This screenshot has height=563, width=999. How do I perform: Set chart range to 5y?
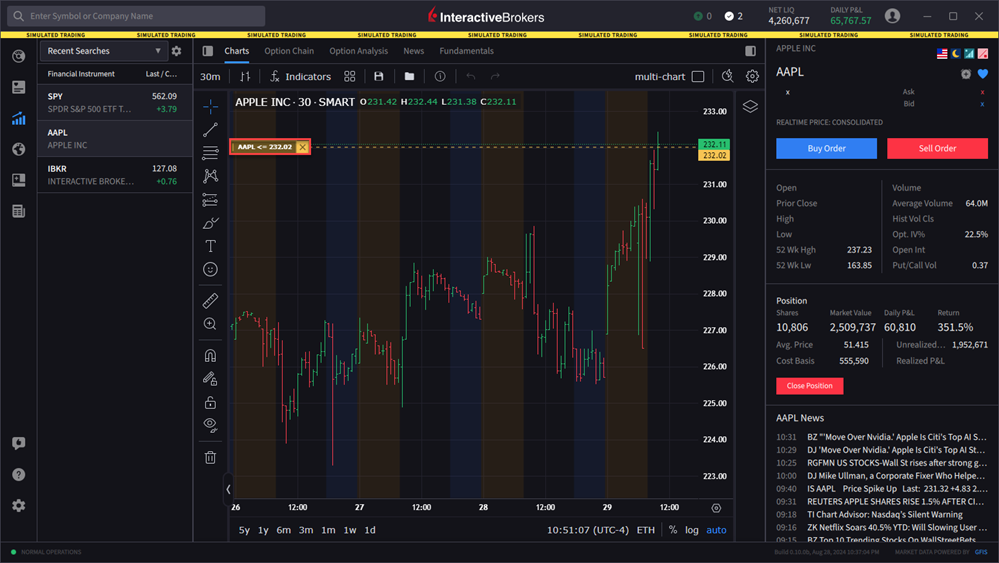pyautogui.click(x=244, y=530)
